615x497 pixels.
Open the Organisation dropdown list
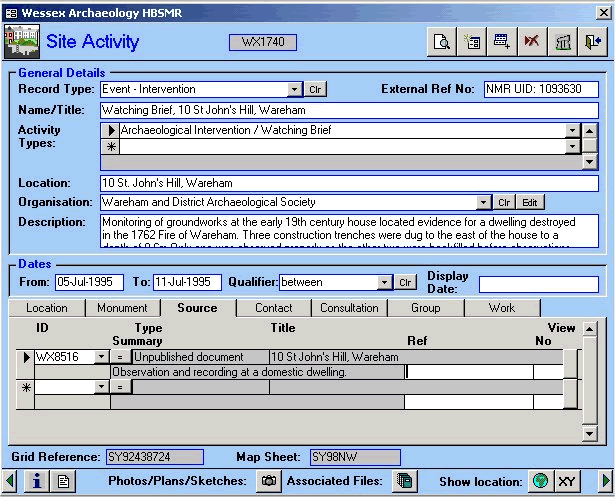click(484, 202)
